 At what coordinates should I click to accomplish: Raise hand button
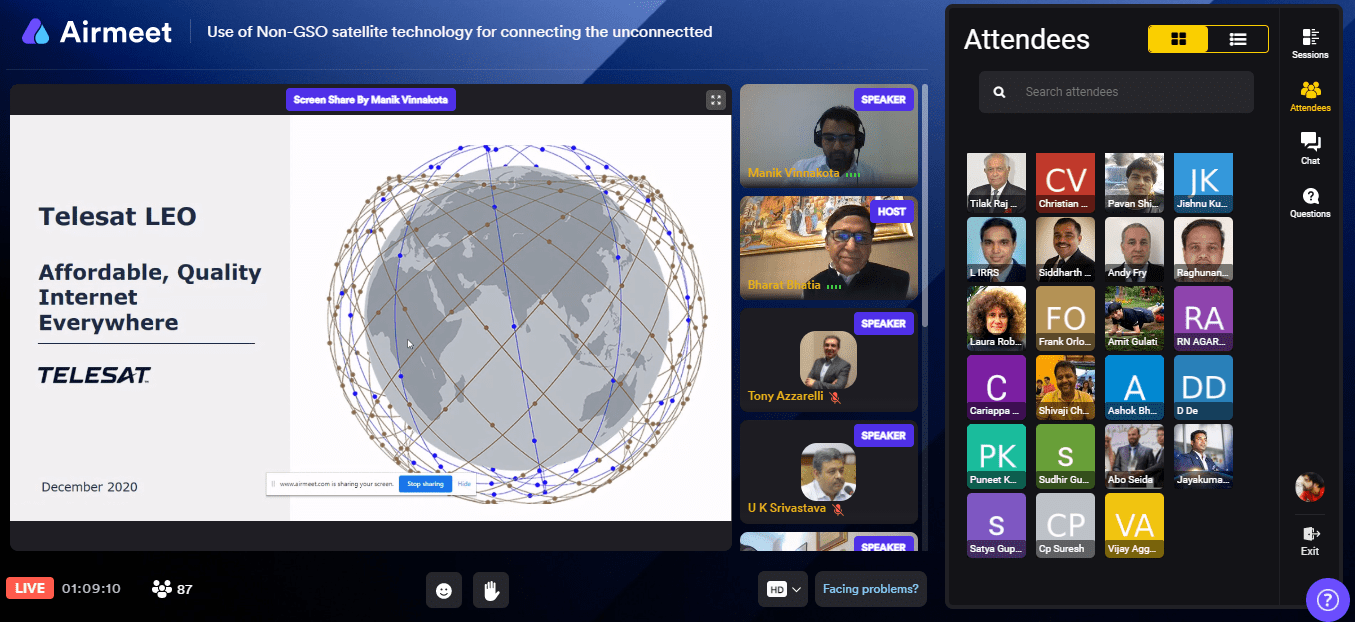pos(491,590)
